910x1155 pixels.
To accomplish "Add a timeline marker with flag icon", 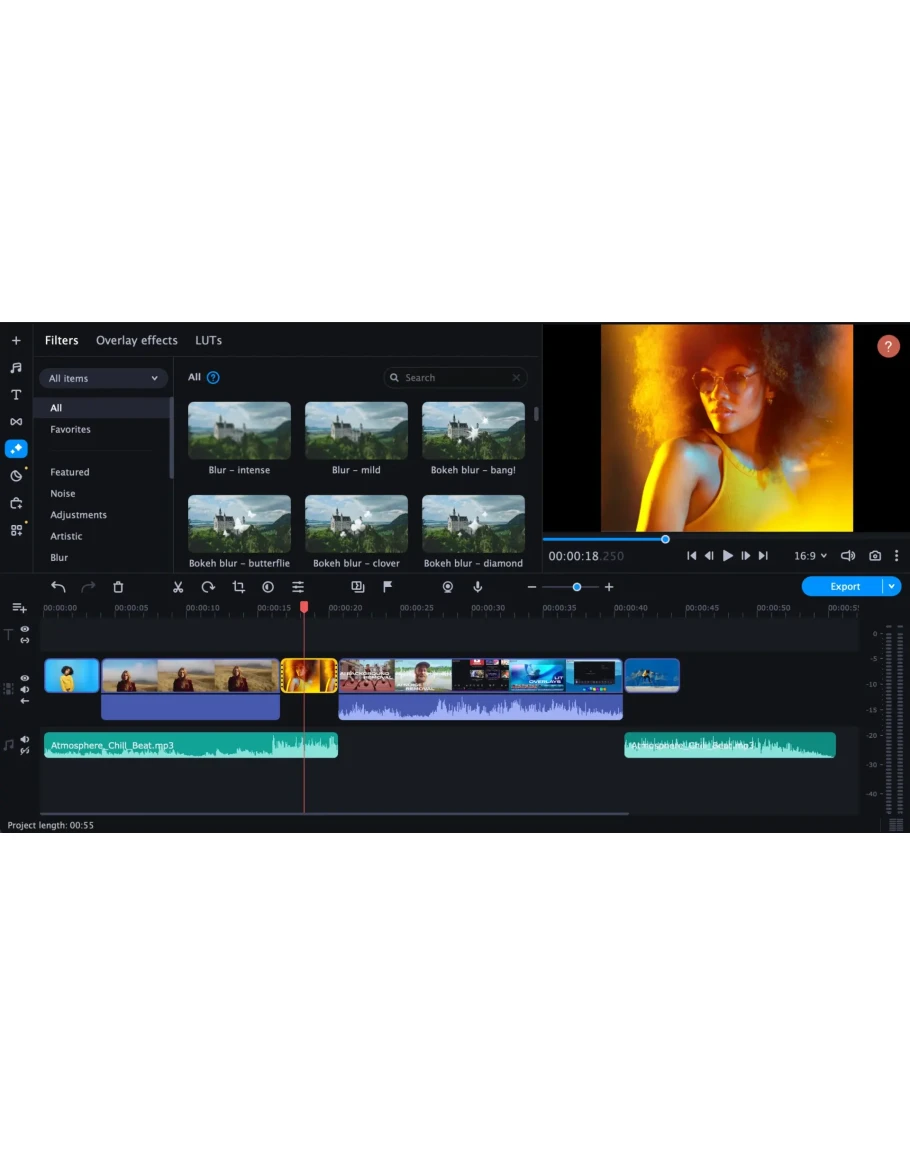I will tap(388, 587).
